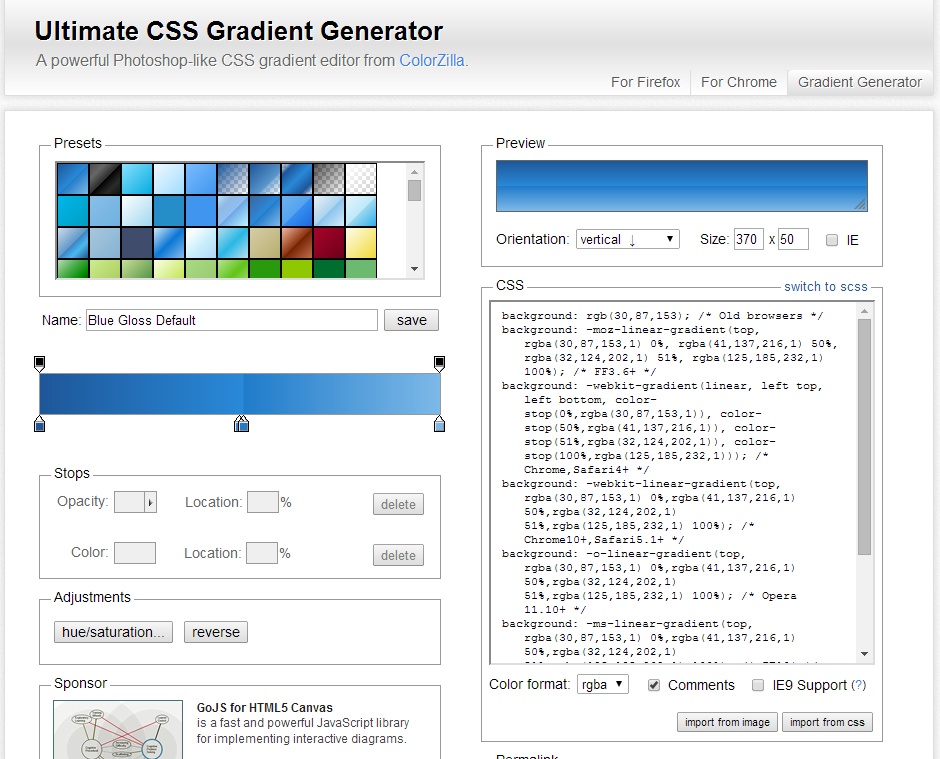Choose the khaki tan preset swatch
The image size is (940, 759).
264,242
